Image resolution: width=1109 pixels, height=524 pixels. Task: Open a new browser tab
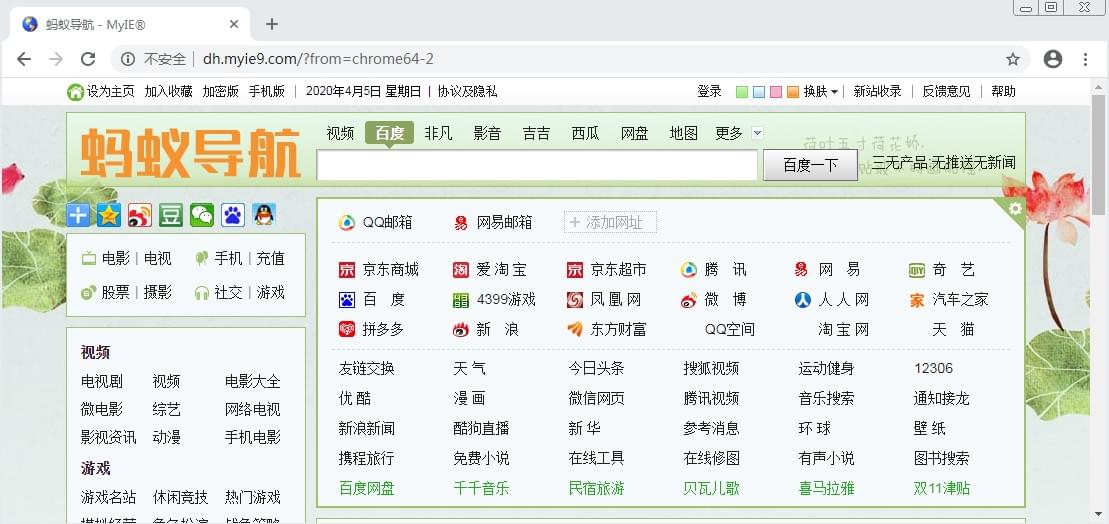[272, 25]
